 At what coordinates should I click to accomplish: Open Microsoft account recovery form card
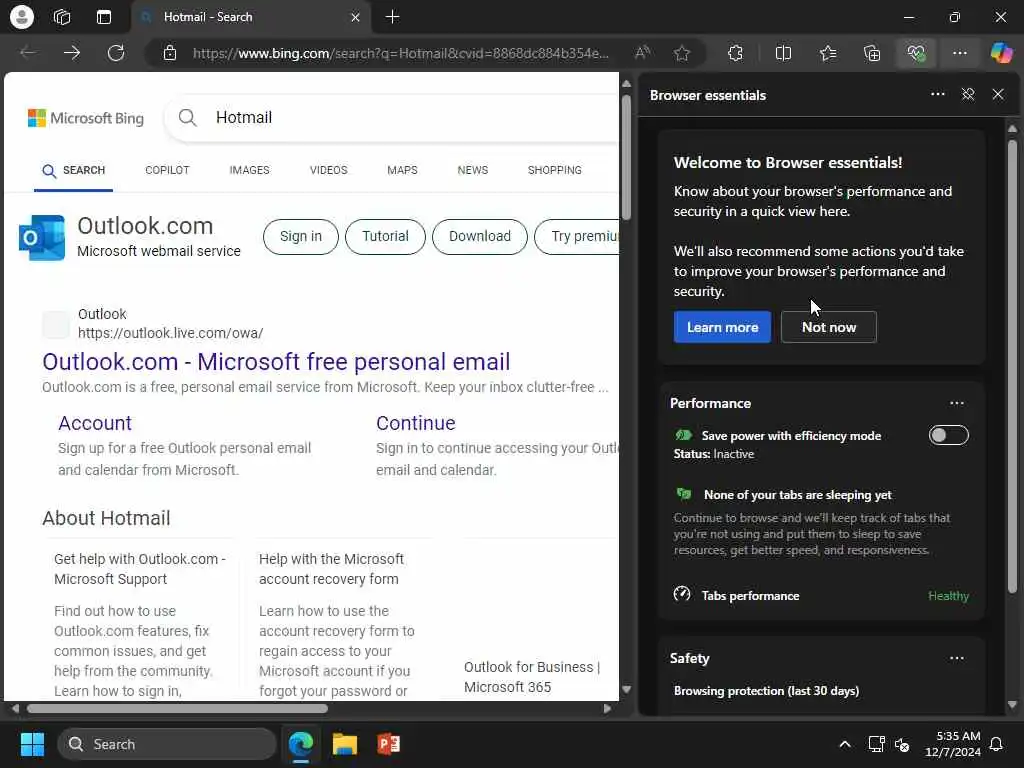coord(332,569)
